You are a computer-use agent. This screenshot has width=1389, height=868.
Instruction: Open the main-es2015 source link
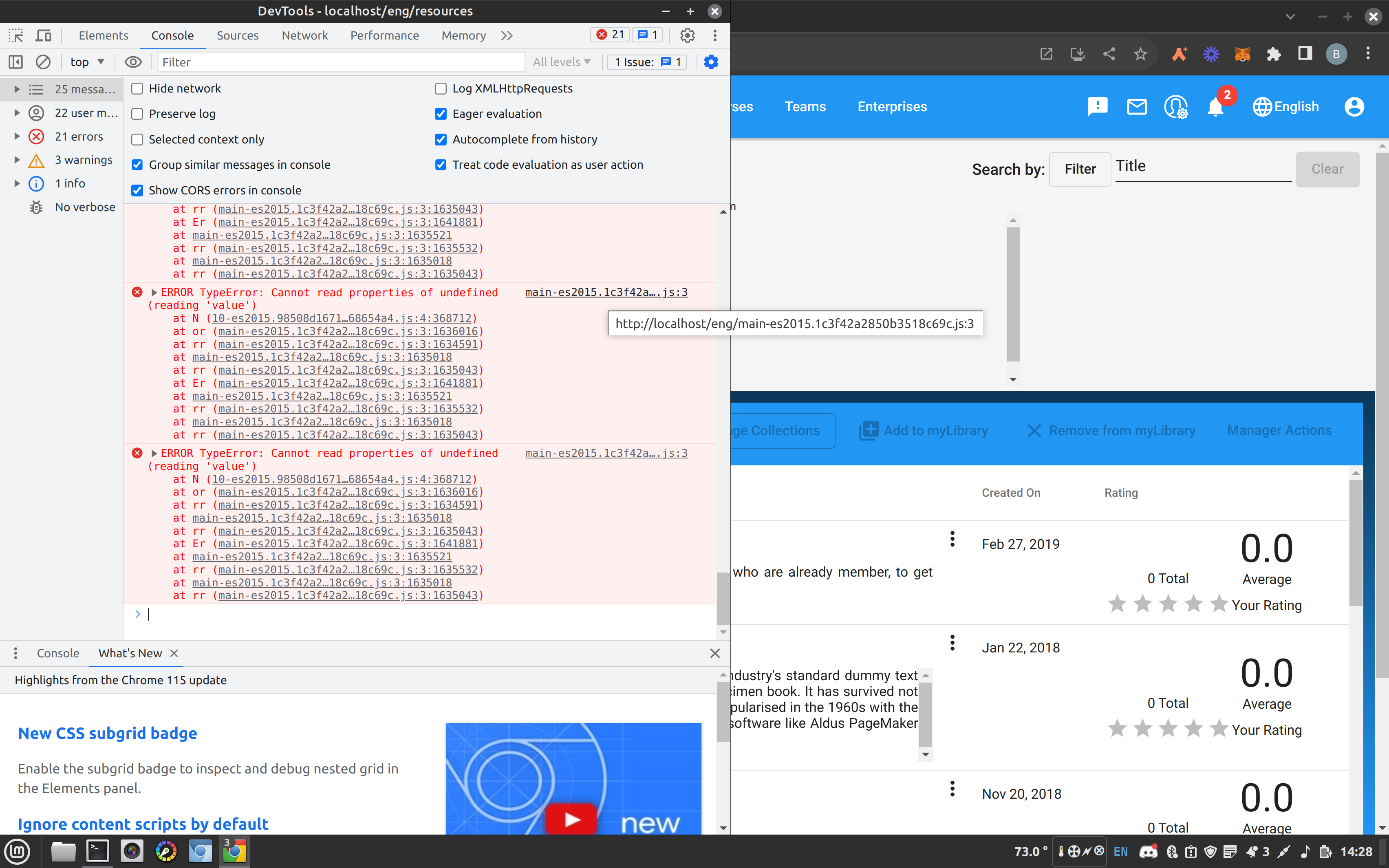606,292
